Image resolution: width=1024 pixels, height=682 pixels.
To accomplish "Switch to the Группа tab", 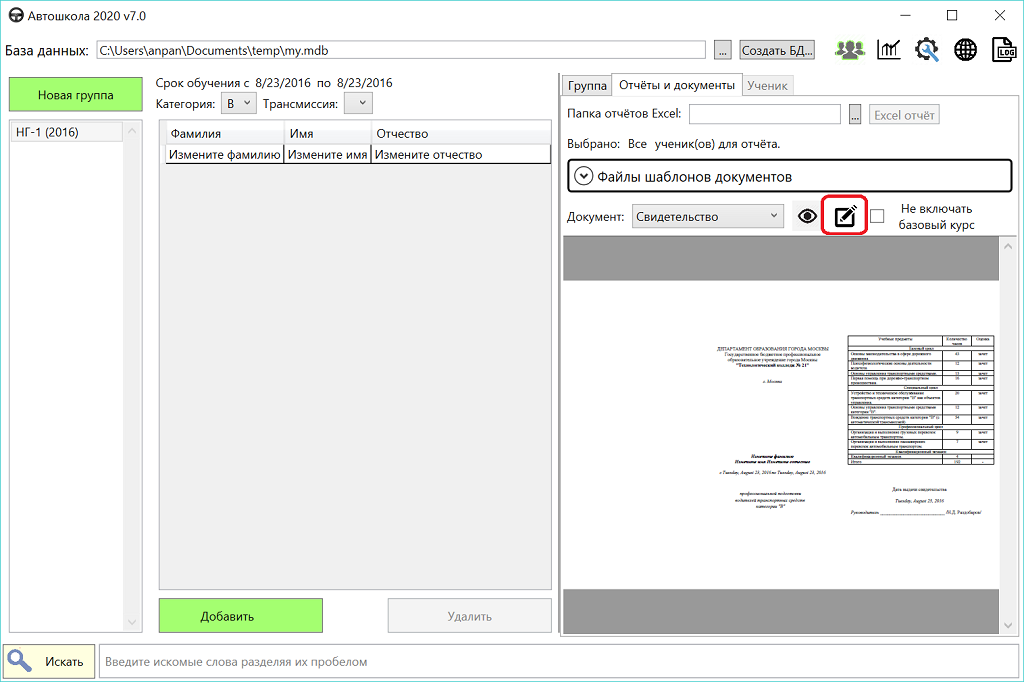I will [586, 85].
